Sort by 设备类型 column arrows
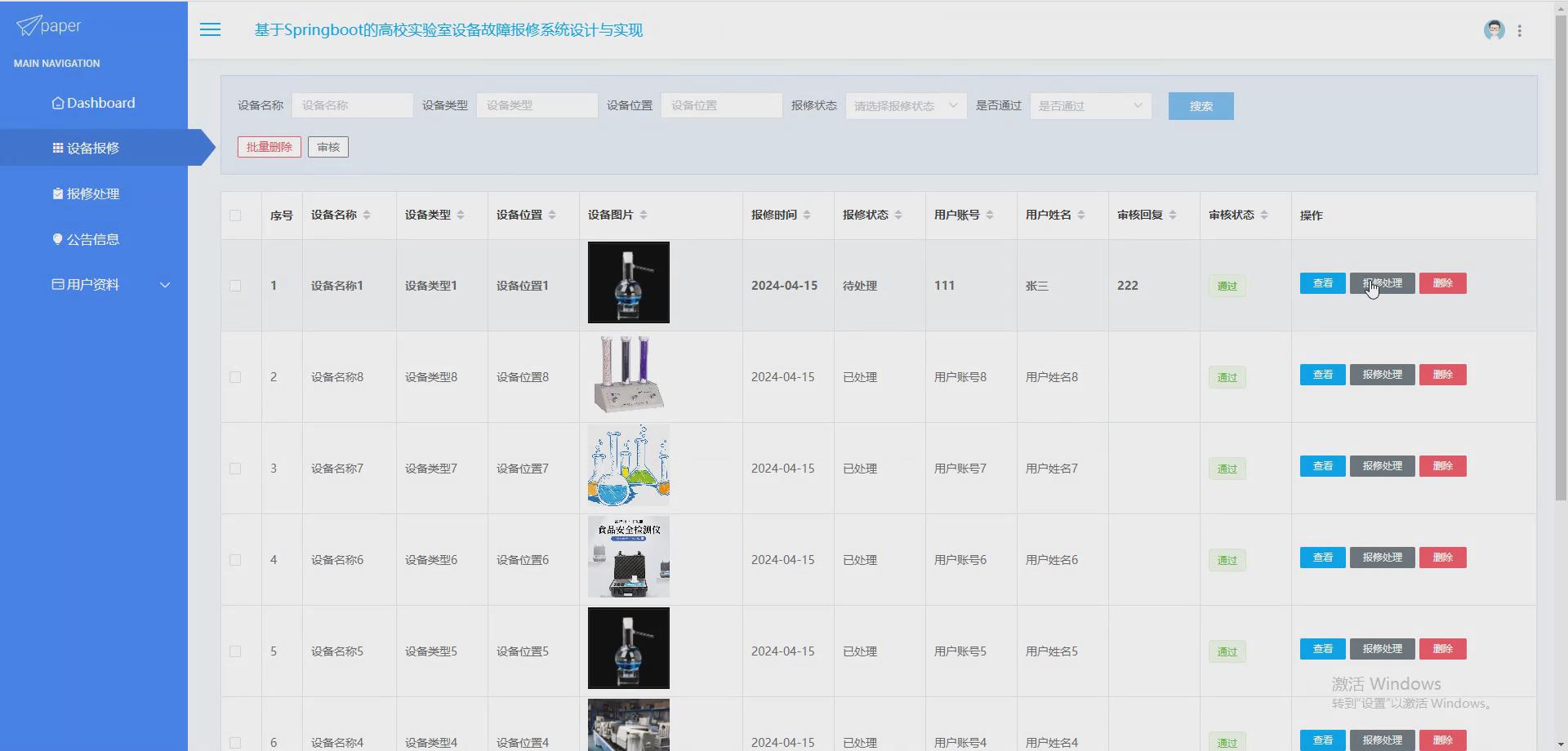 click(x=461, y=215)
